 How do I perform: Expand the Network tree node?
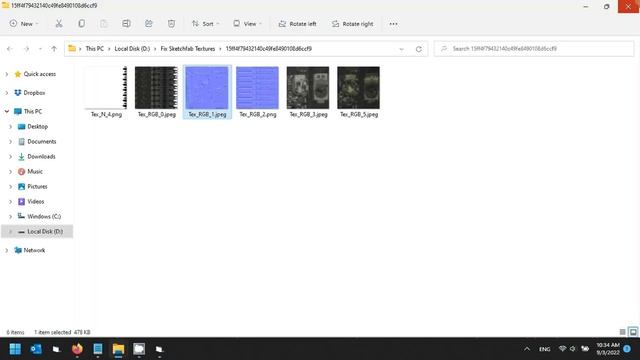(x=7, y=250)
